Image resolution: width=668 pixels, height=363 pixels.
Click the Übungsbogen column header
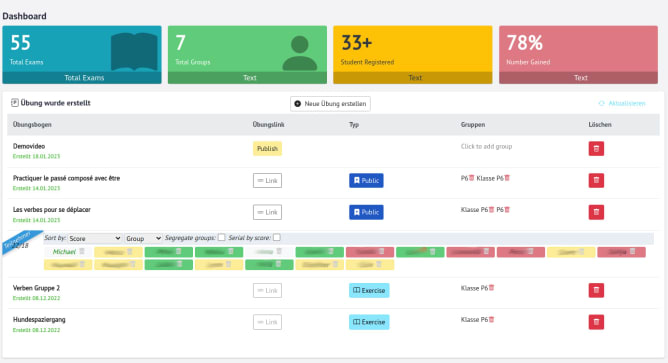tap(32, 124)
